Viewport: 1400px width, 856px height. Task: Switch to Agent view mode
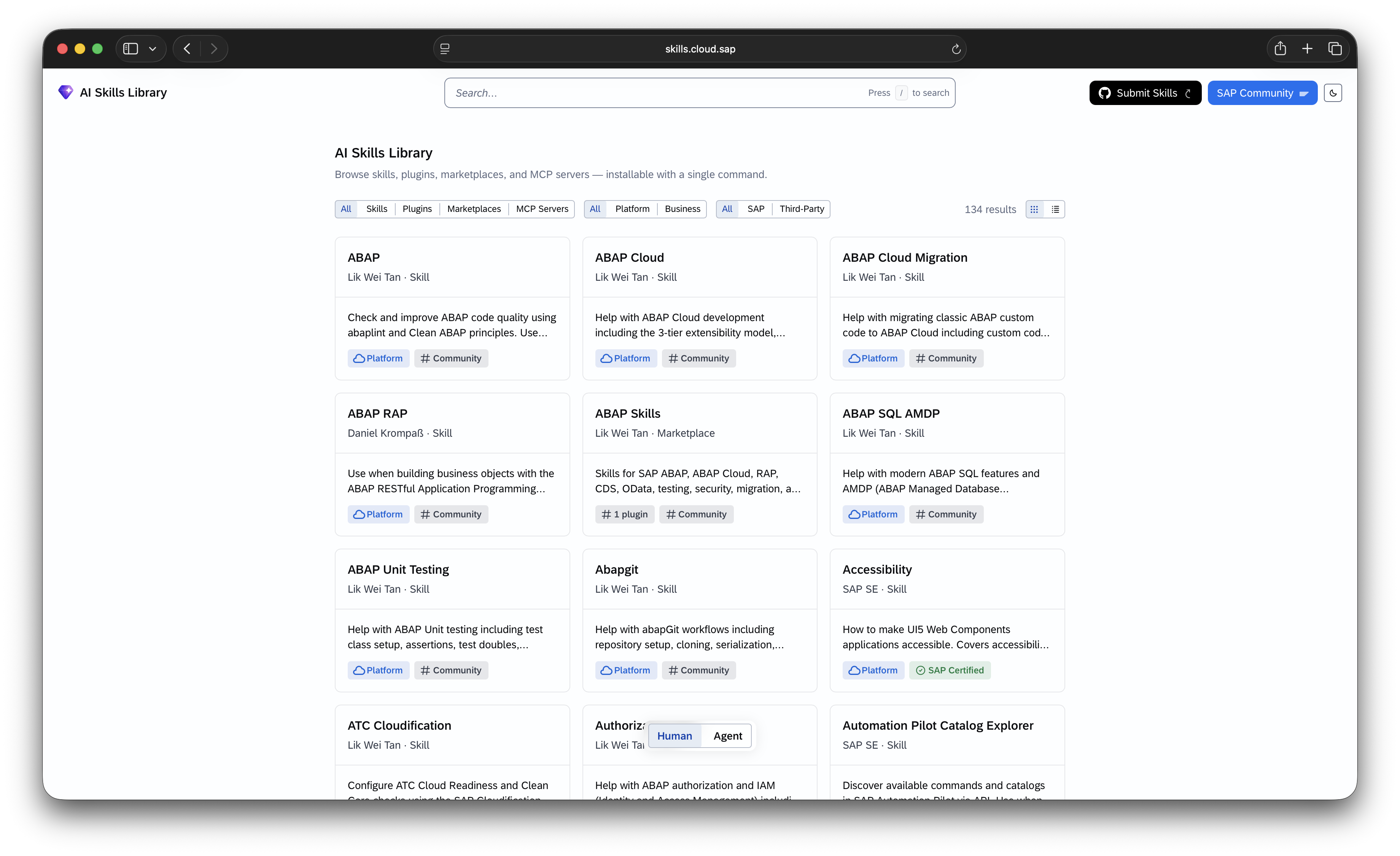click(x=727, y=735)
